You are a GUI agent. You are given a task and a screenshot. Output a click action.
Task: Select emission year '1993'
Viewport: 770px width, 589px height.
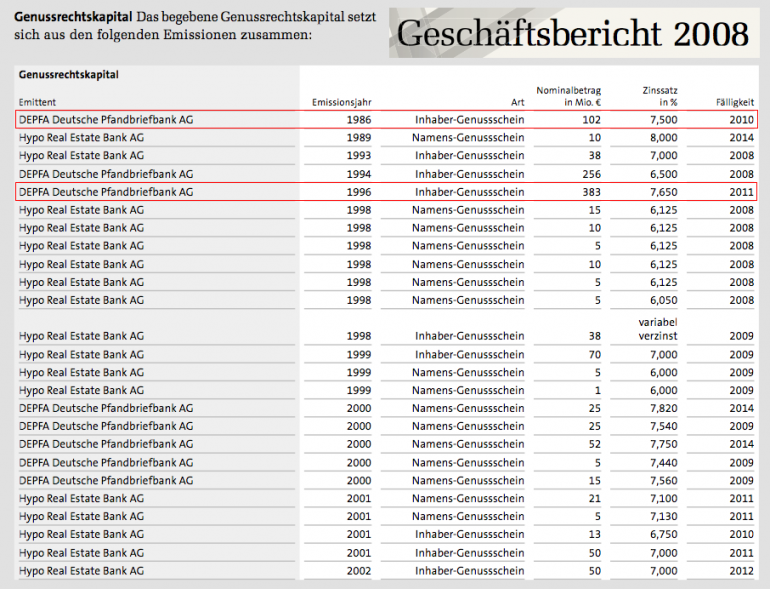[x=359, y=156]
